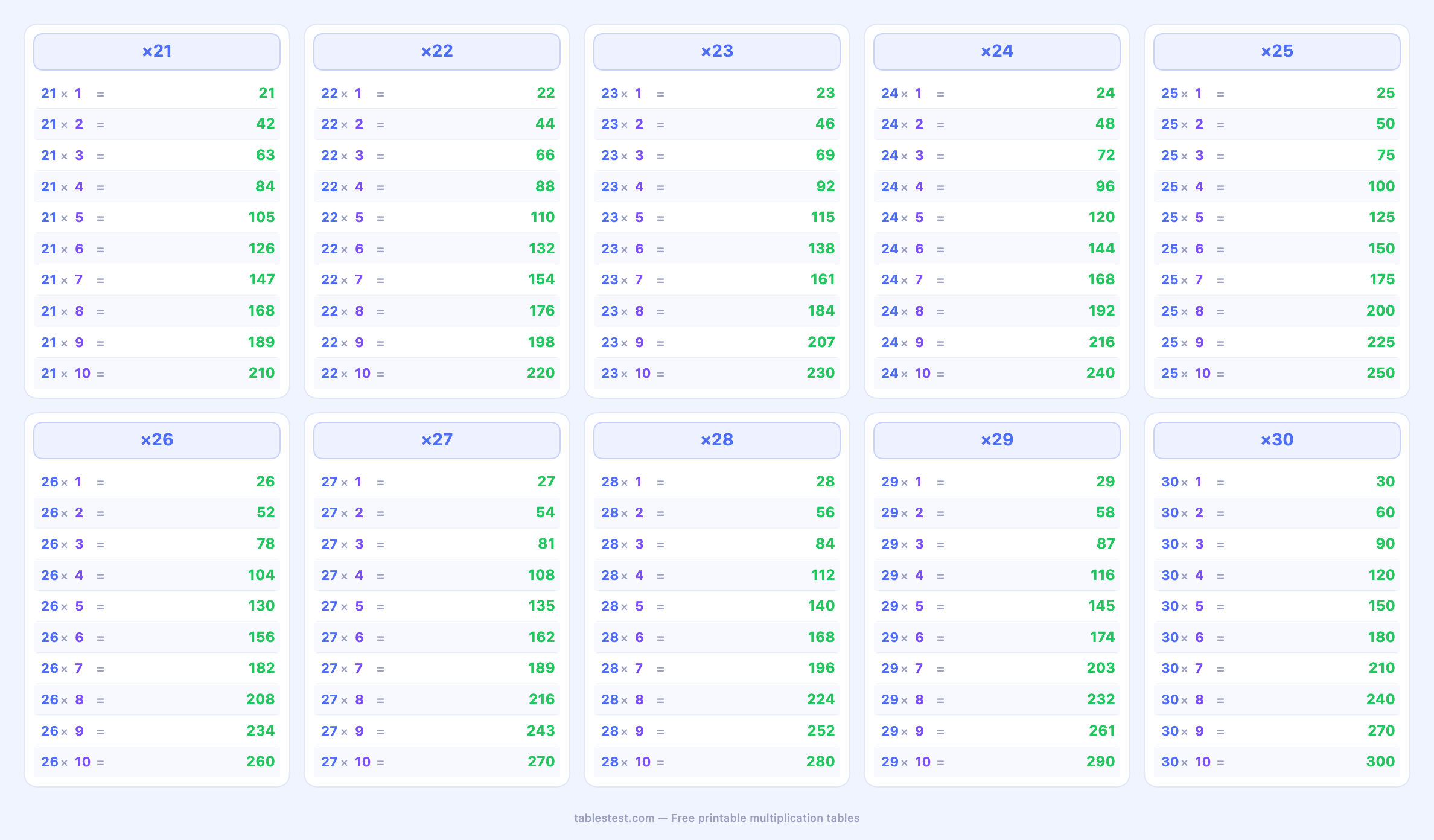Select the 26 × 8 row
The image size is (1434, 840).
point(157,699)
